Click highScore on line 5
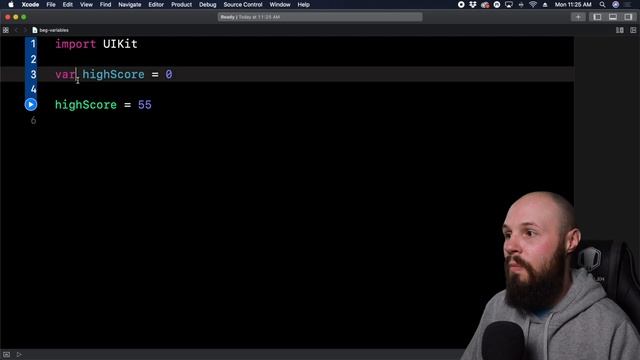The image size is (640, 360). (x=86, y=105)
